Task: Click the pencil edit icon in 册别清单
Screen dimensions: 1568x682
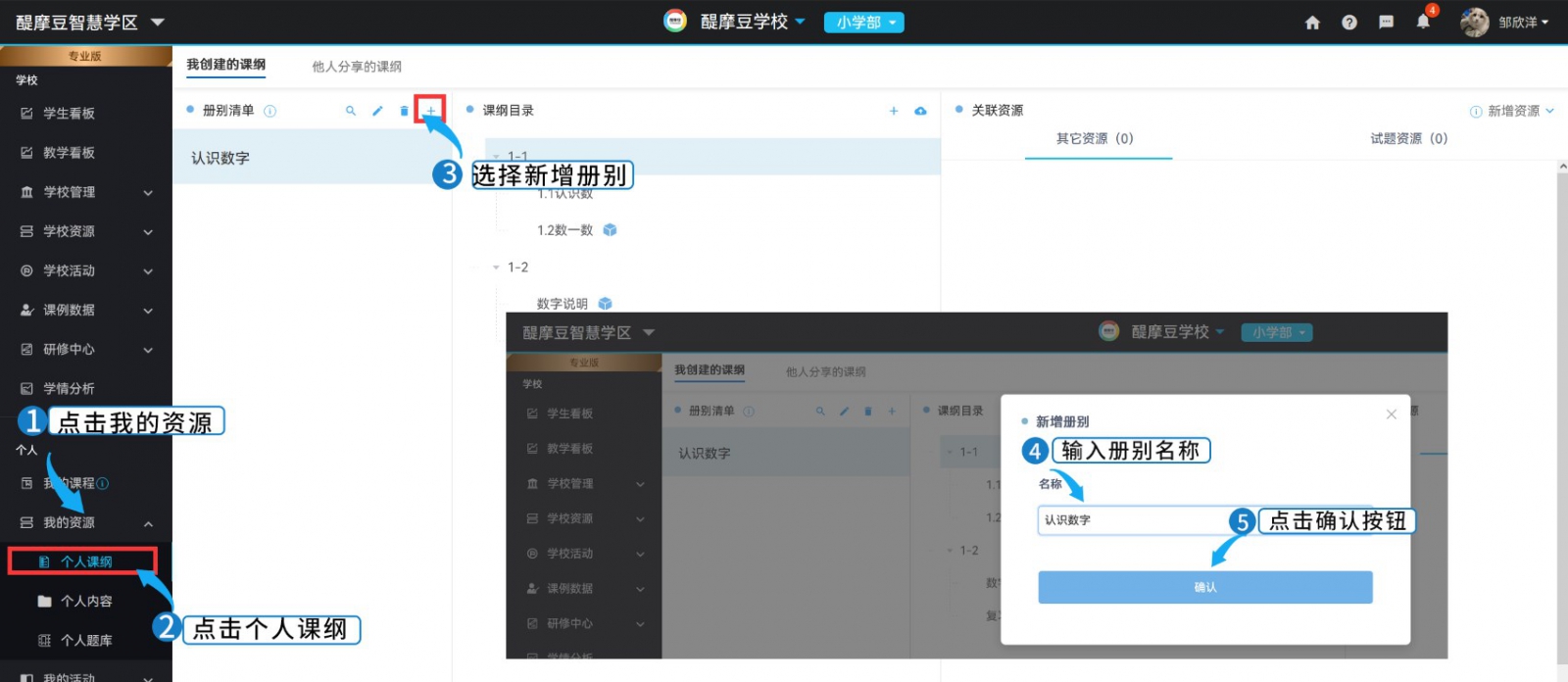Action: 377,111
